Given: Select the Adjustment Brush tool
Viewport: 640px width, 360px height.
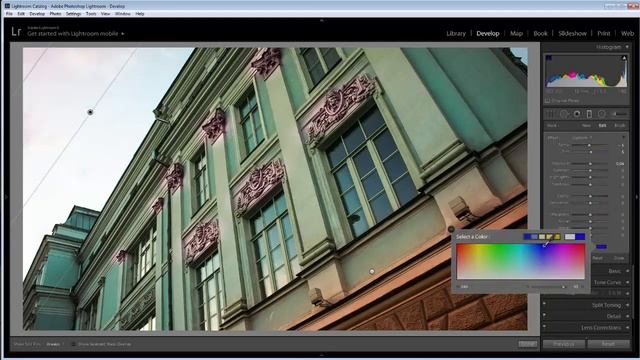Looking at the screenshot, I should point(618,114).
